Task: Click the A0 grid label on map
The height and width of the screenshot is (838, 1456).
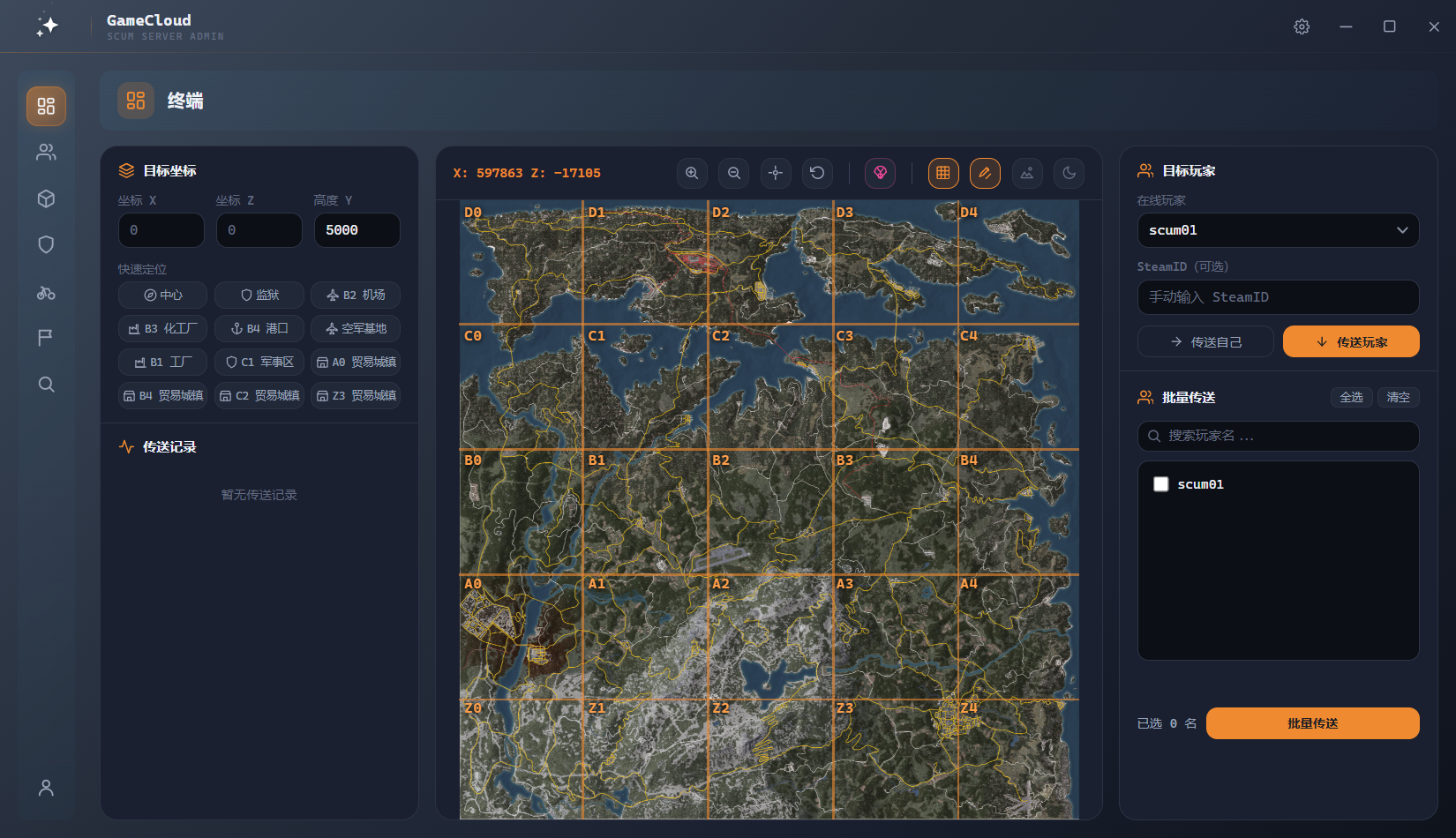Action: pyautogui.click(x=473, y=584)
